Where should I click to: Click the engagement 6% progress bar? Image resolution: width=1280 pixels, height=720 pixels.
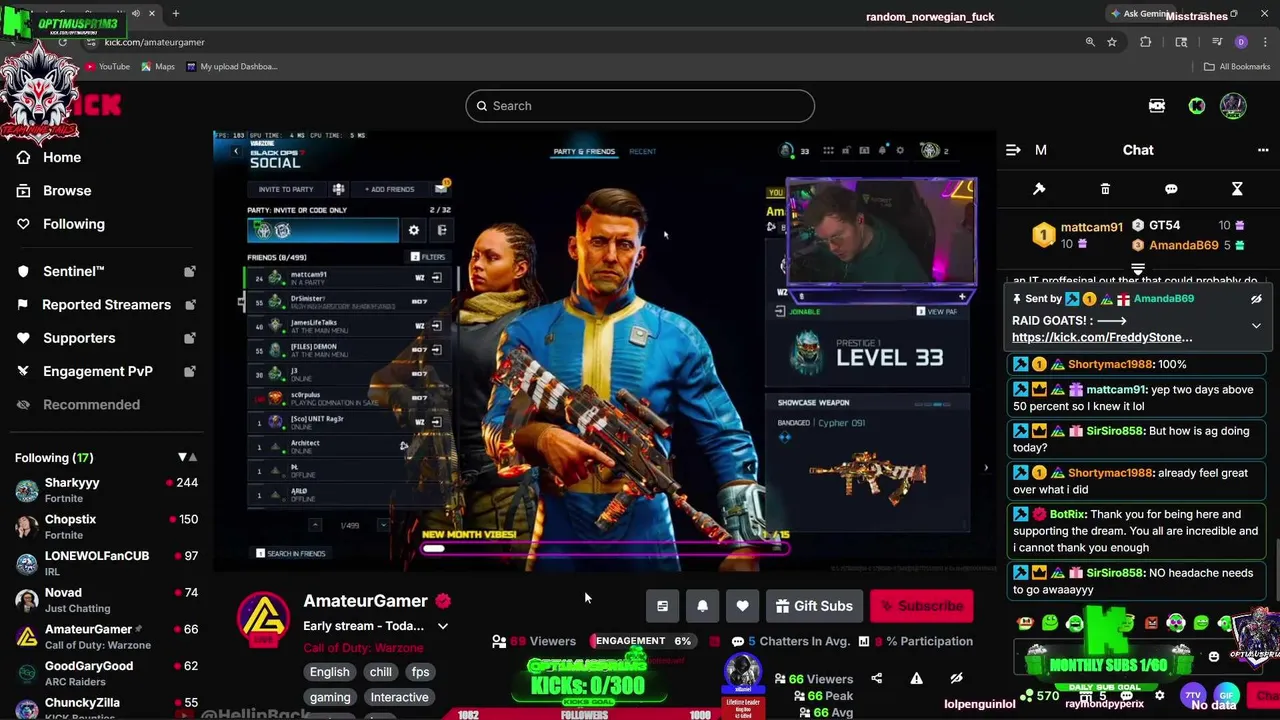pyautogui.click(x=643, y=641)
